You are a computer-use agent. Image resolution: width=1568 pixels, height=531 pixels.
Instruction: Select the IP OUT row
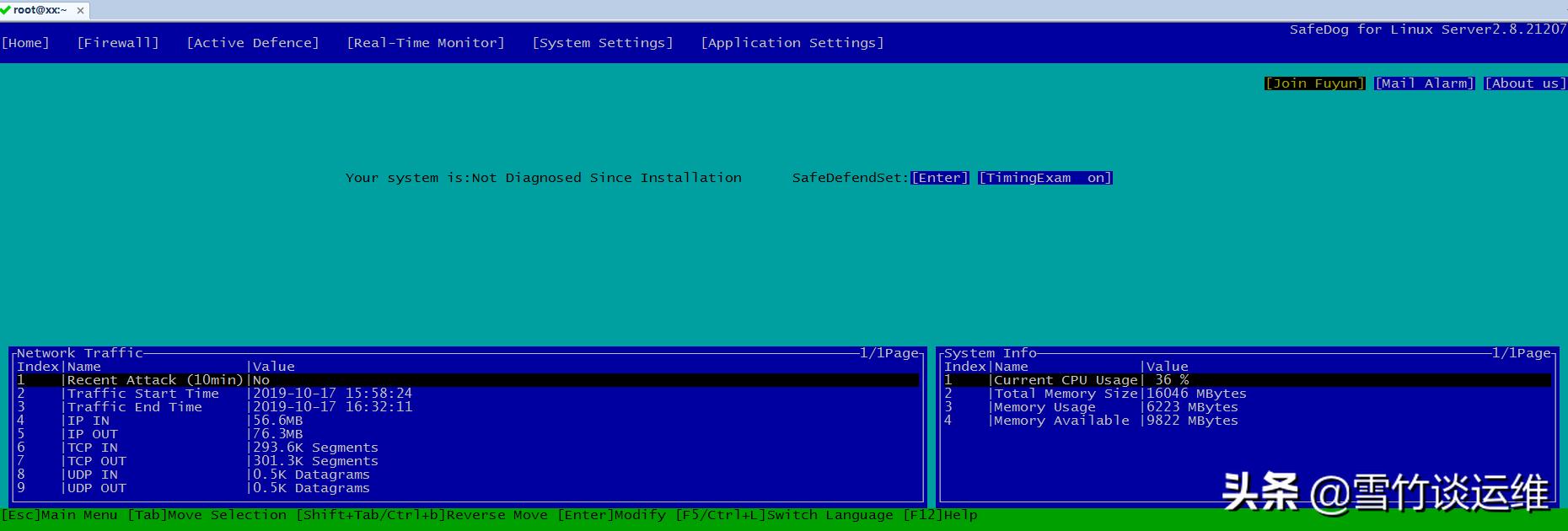468,434
